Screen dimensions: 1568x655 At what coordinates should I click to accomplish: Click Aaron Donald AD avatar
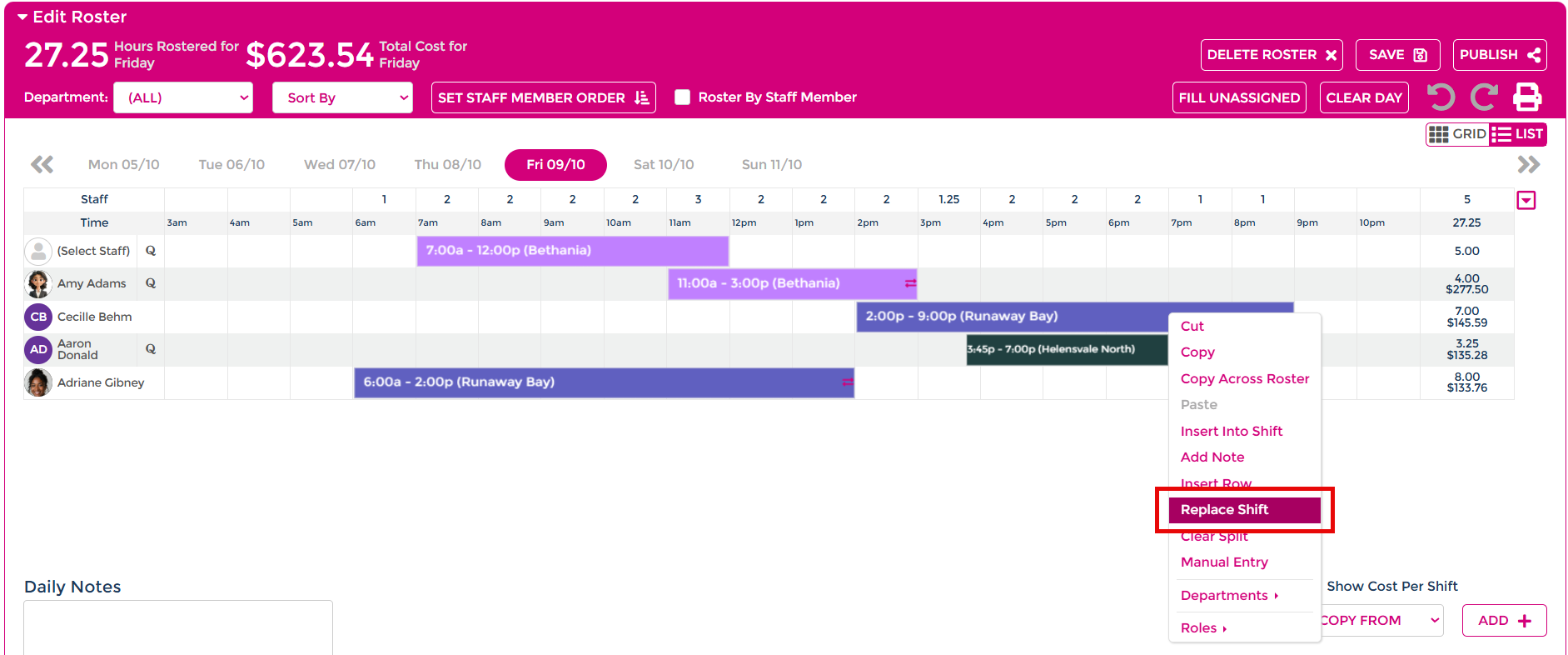(38, 349)
